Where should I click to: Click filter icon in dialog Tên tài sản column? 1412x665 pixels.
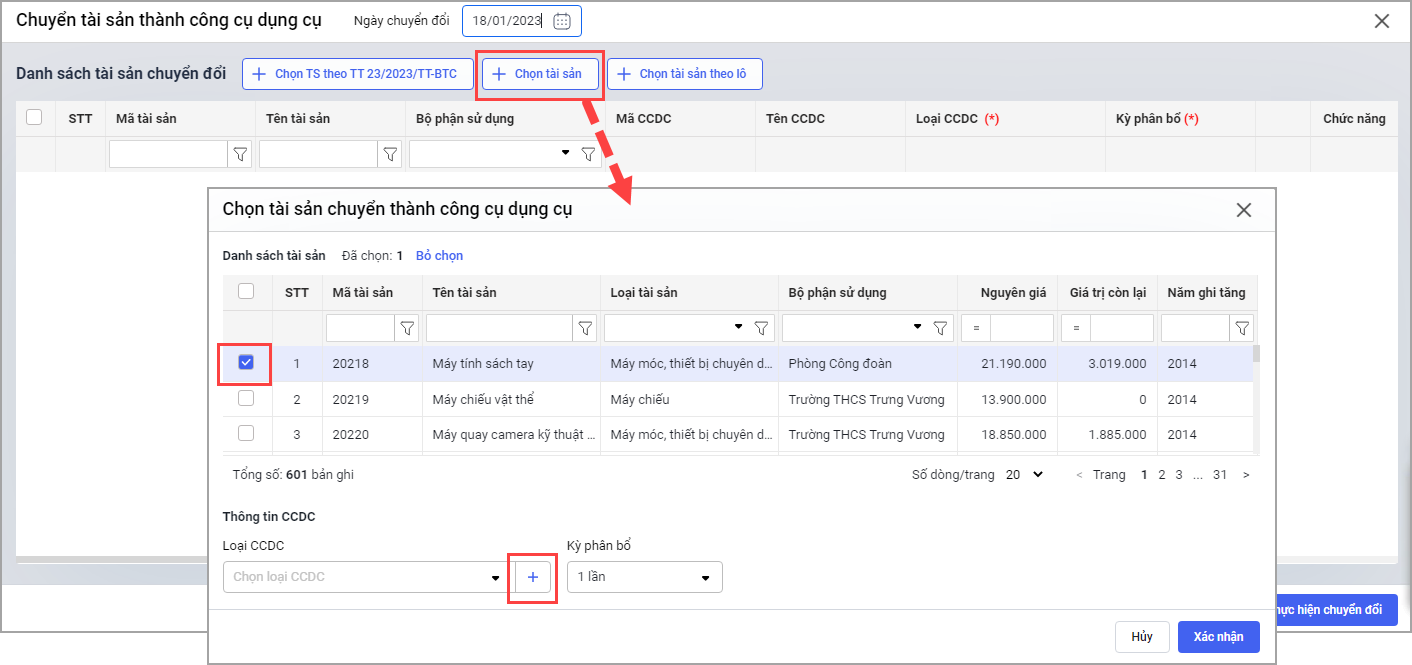[585, 328]
